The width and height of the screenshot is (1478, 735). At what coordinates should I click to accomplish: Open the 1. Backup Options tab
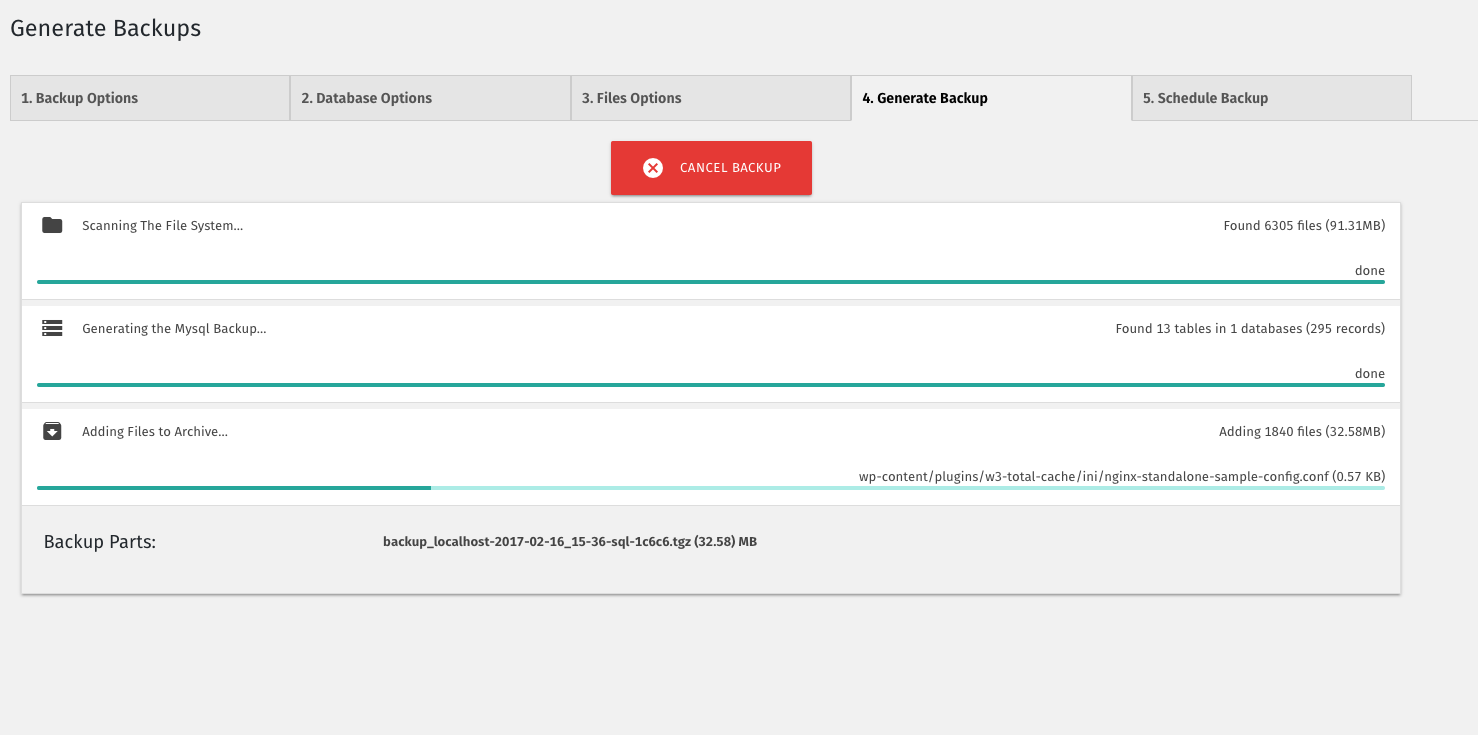pos(150,98)
